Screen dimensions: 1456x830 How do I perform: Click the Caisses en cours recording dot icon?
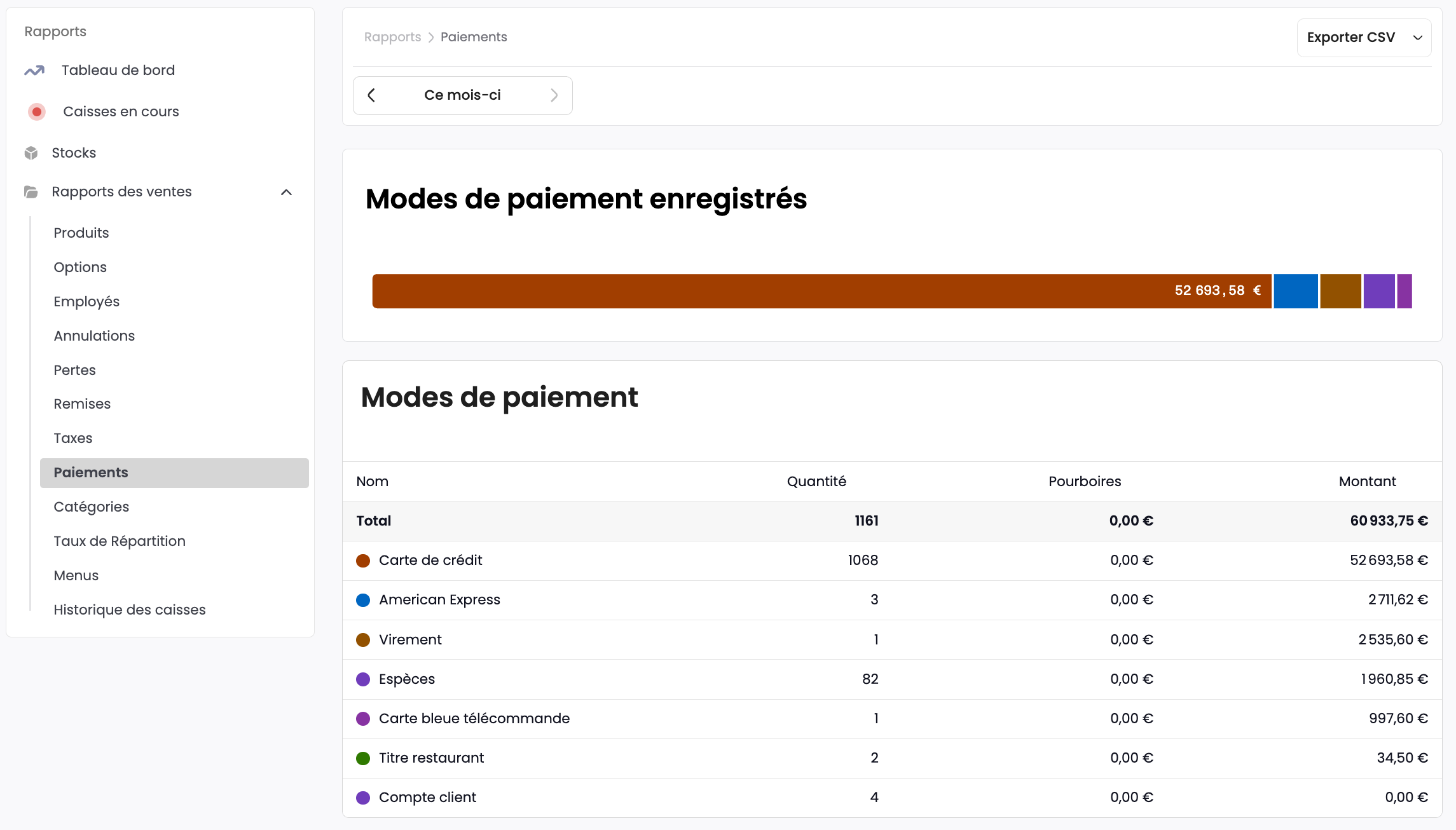[x=36, y=111]
